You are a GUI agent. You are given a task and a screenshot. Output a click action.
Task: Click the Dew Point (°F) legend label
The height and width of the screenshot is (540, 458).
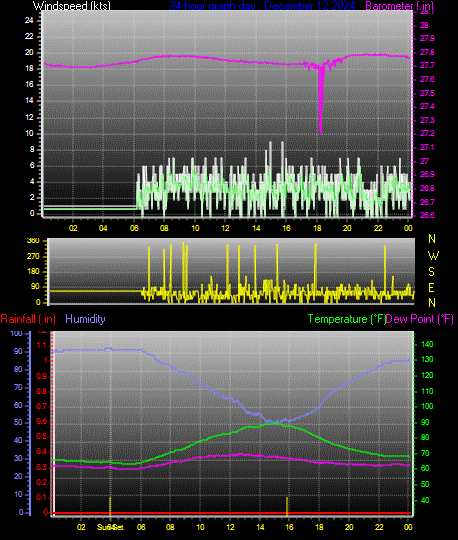pos(419,319)
